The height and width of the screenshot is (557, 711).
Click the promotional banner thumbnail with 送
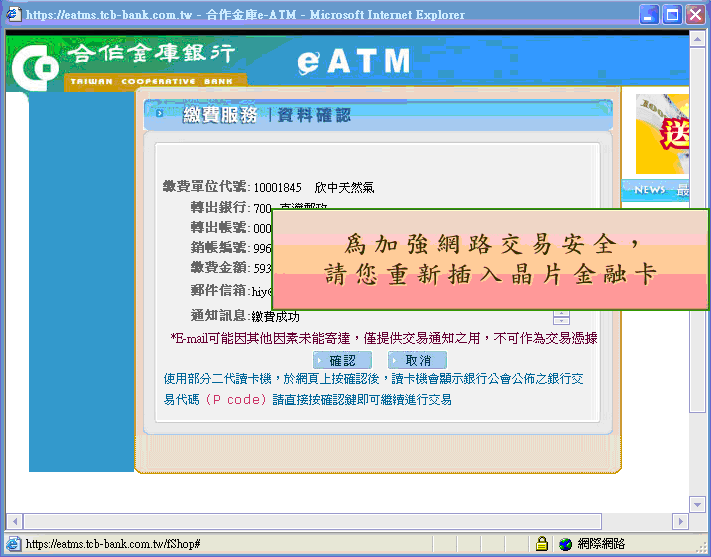[x=662, y=134]
